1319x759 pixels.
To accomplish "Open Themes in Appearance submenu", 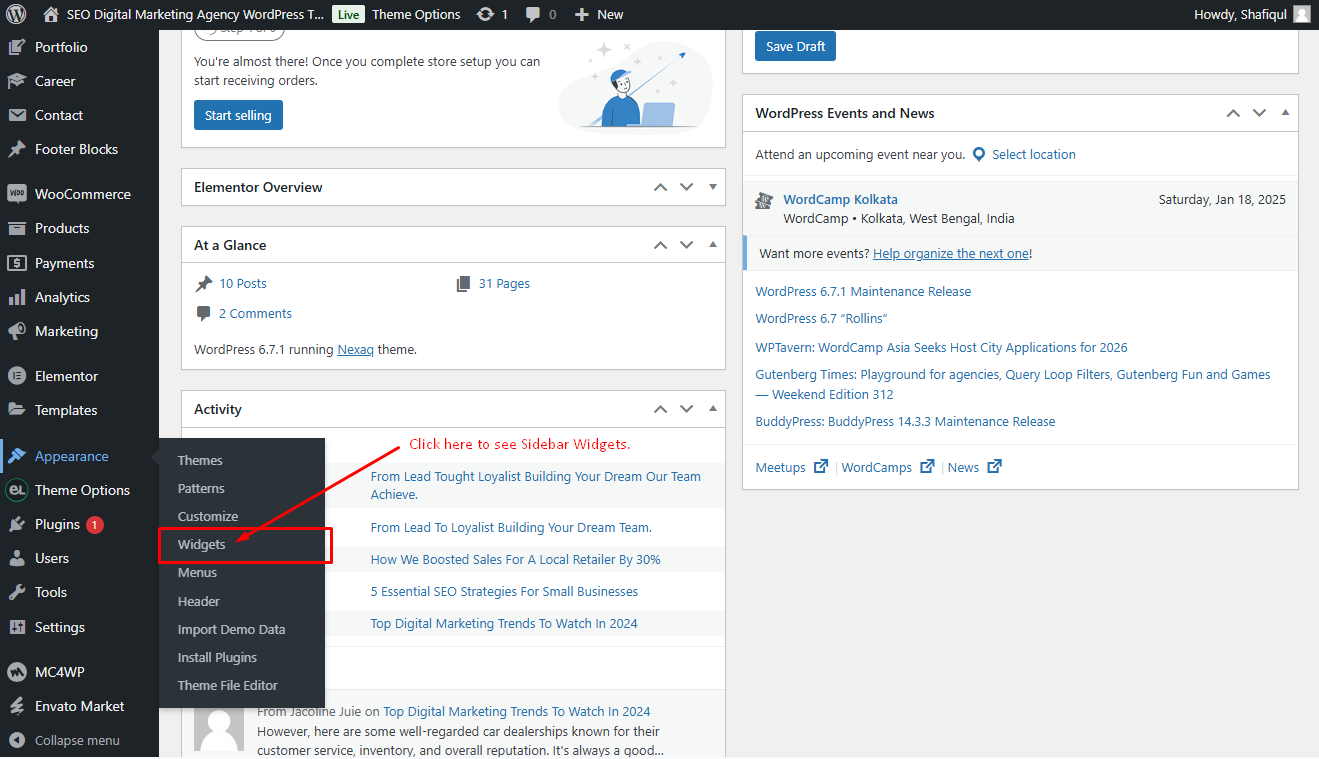I will coord(200,460).
